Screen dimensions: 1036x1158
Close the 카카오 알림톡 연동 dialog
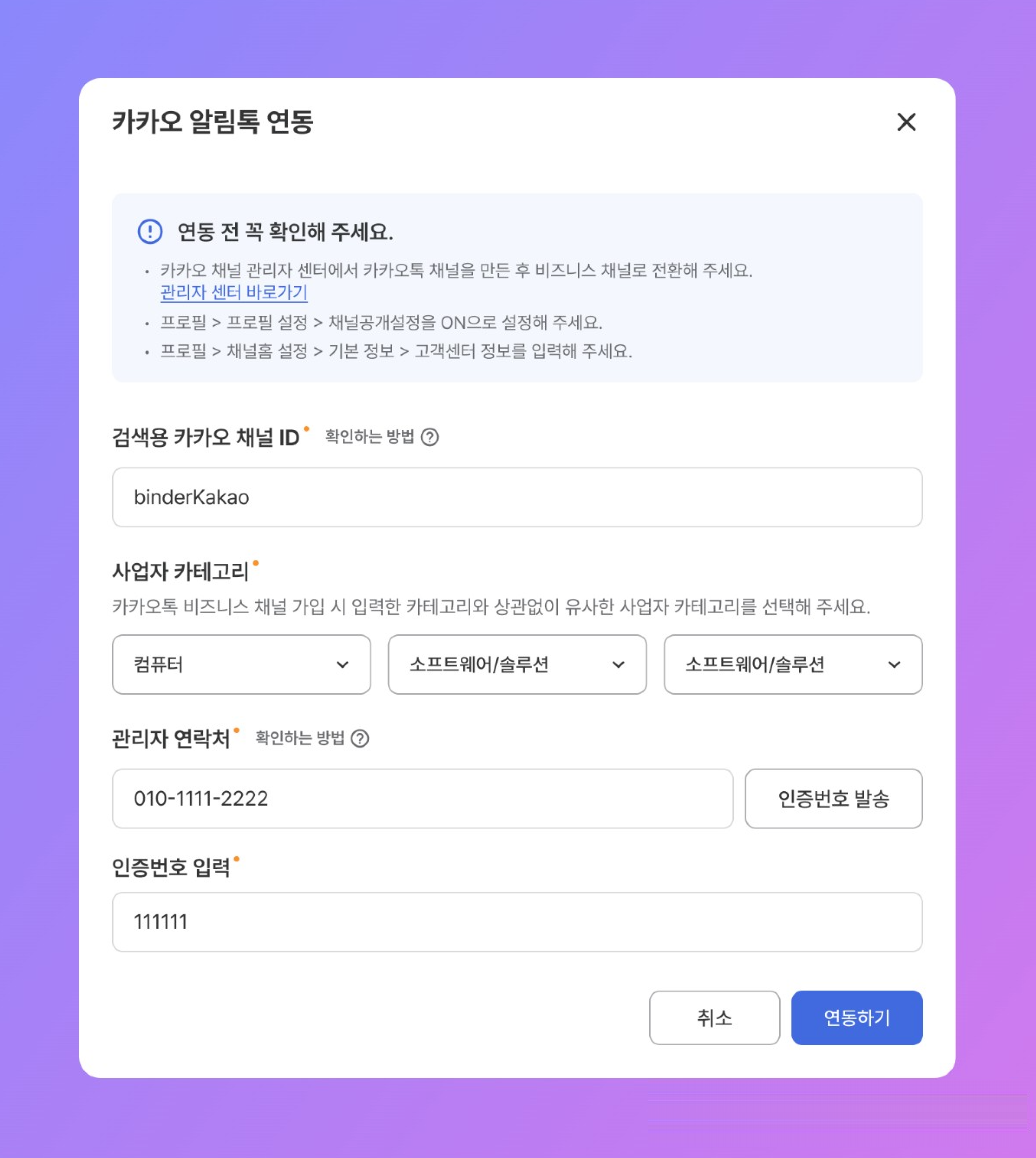point(906,122)
